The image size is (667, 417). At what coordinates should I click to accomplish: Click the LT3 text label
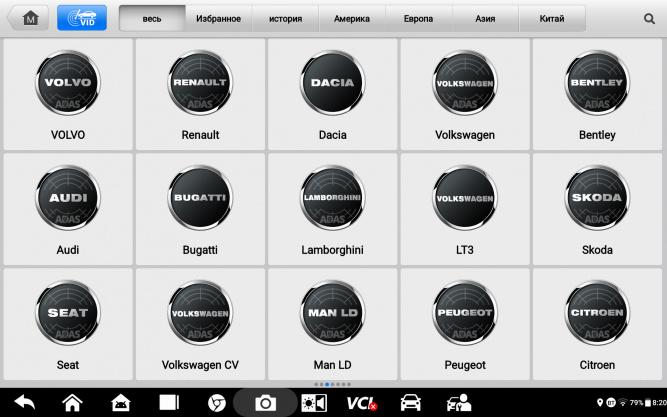click(465, 250)
